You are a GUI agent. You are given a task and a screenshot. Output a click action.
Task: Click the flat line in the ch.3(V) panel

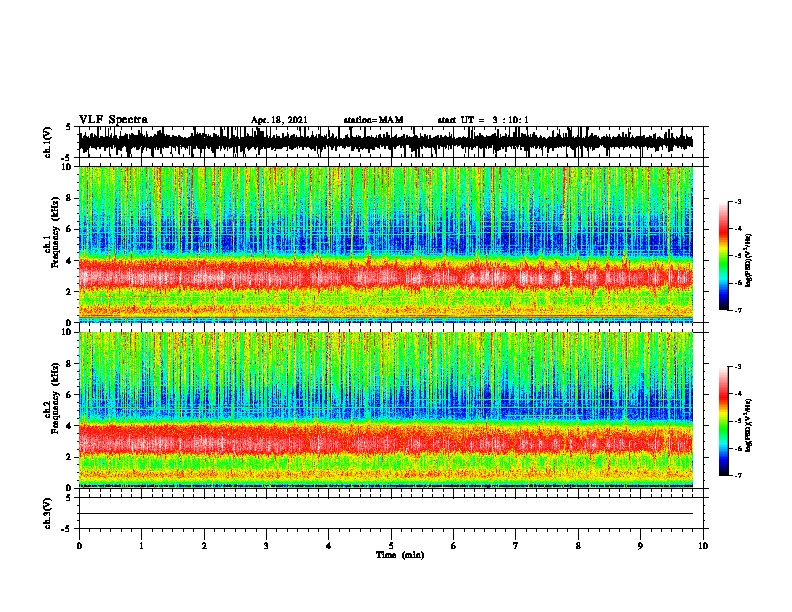point(386,514)
